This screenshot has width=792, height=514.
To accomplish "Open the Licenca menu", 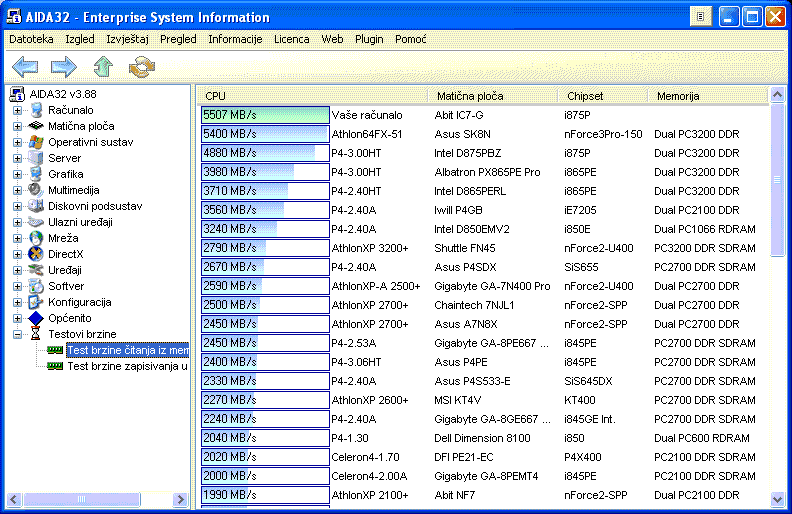I will click(291, 39).
